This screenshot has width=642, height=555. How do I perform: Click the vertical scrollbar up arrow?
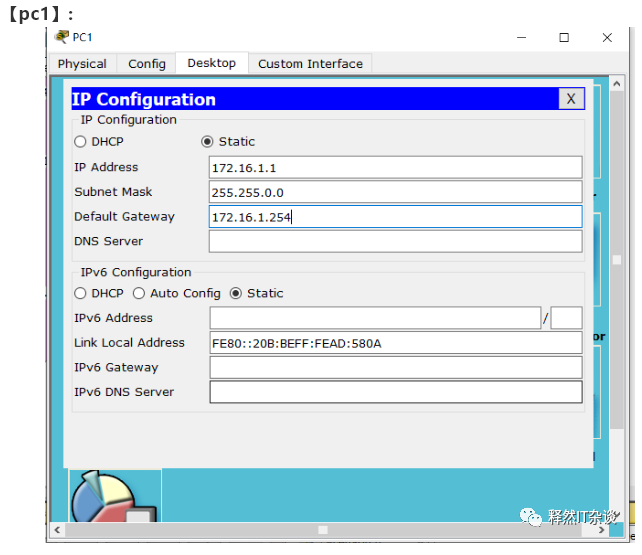click(x=617, y=84)
